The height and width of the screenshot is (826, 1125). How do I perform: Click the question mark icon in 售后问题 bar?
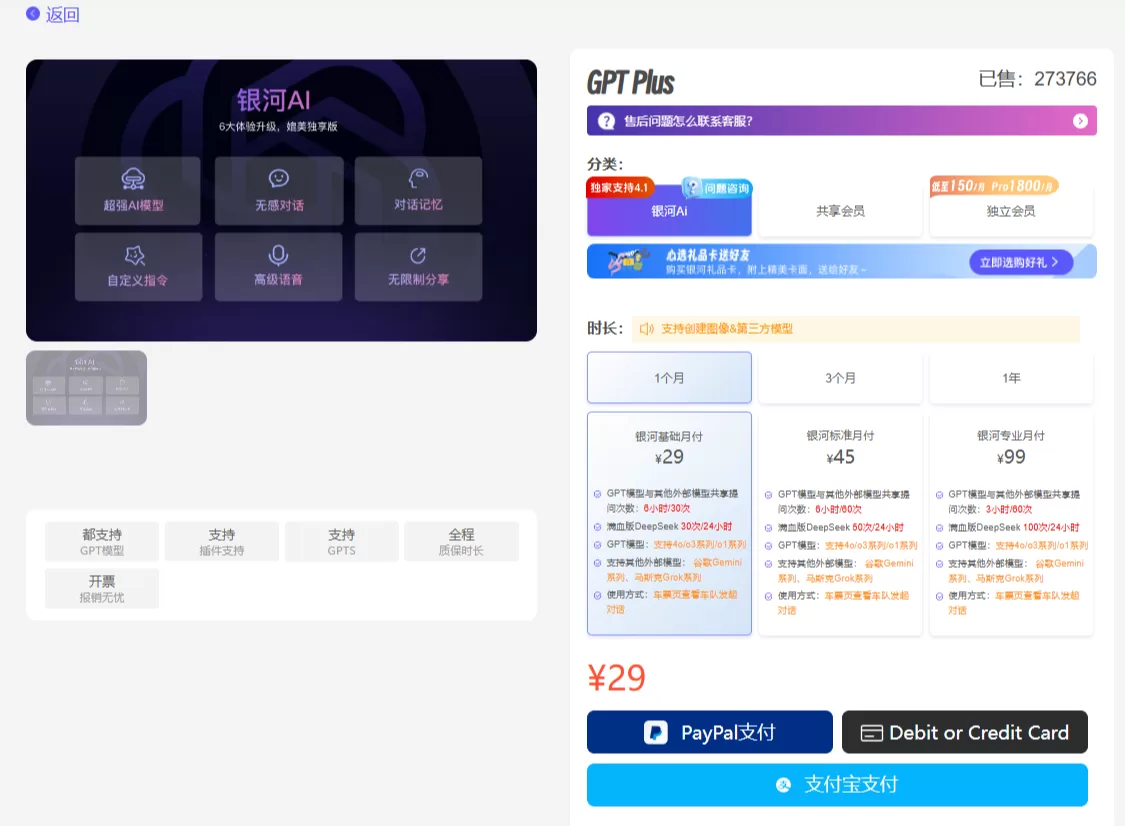[x=606, y=121]
